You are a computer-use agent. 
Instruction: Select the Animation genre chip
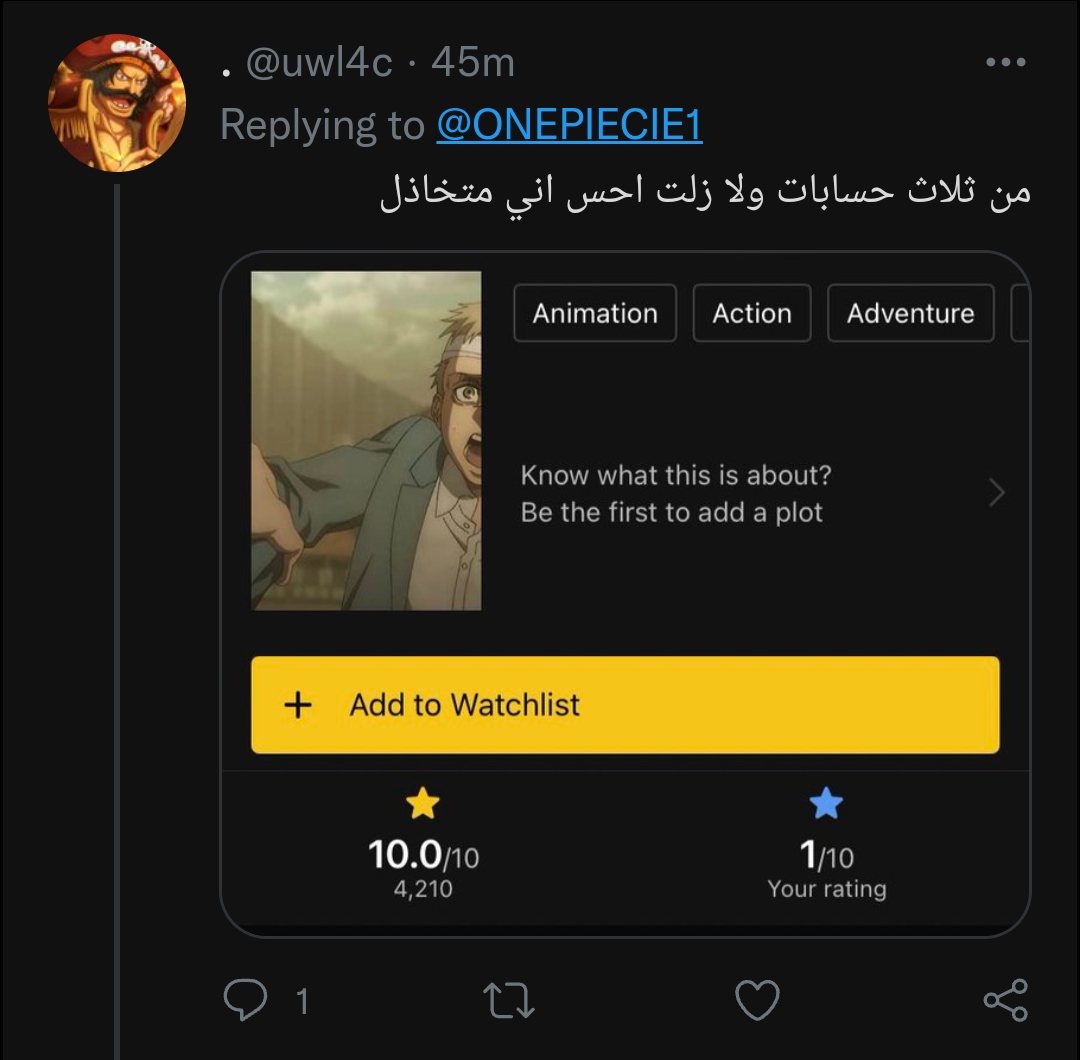coord(595,313)
